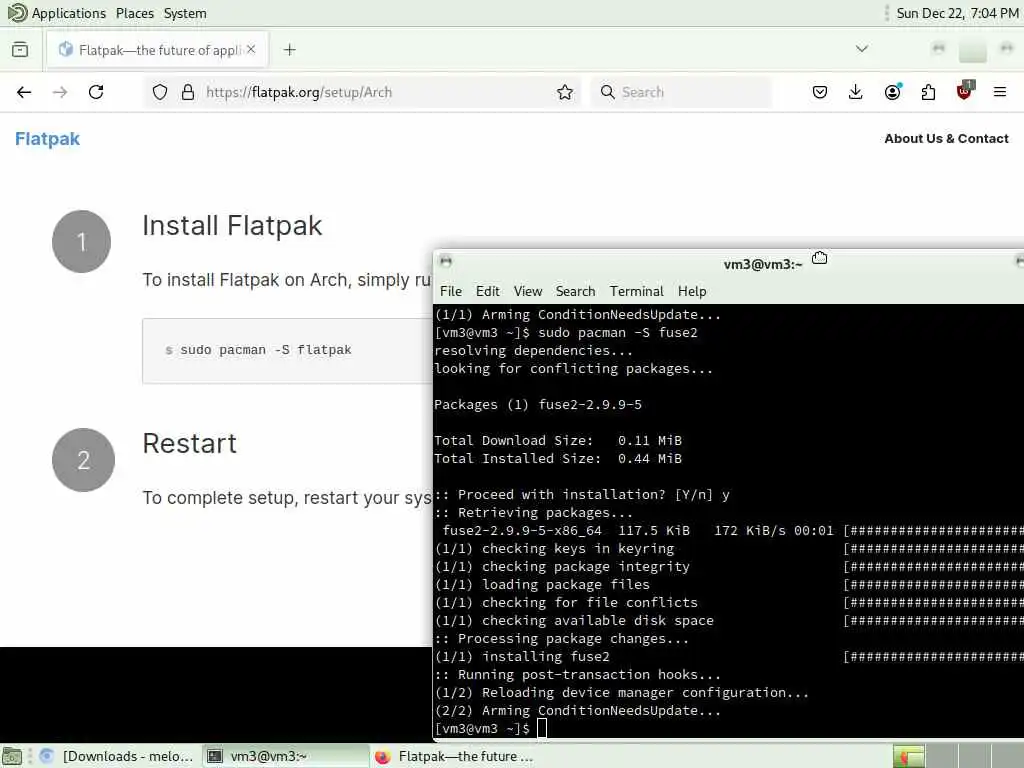Click the step 1 number circle
Screen dimensions: 1024x768
[82, 242]
